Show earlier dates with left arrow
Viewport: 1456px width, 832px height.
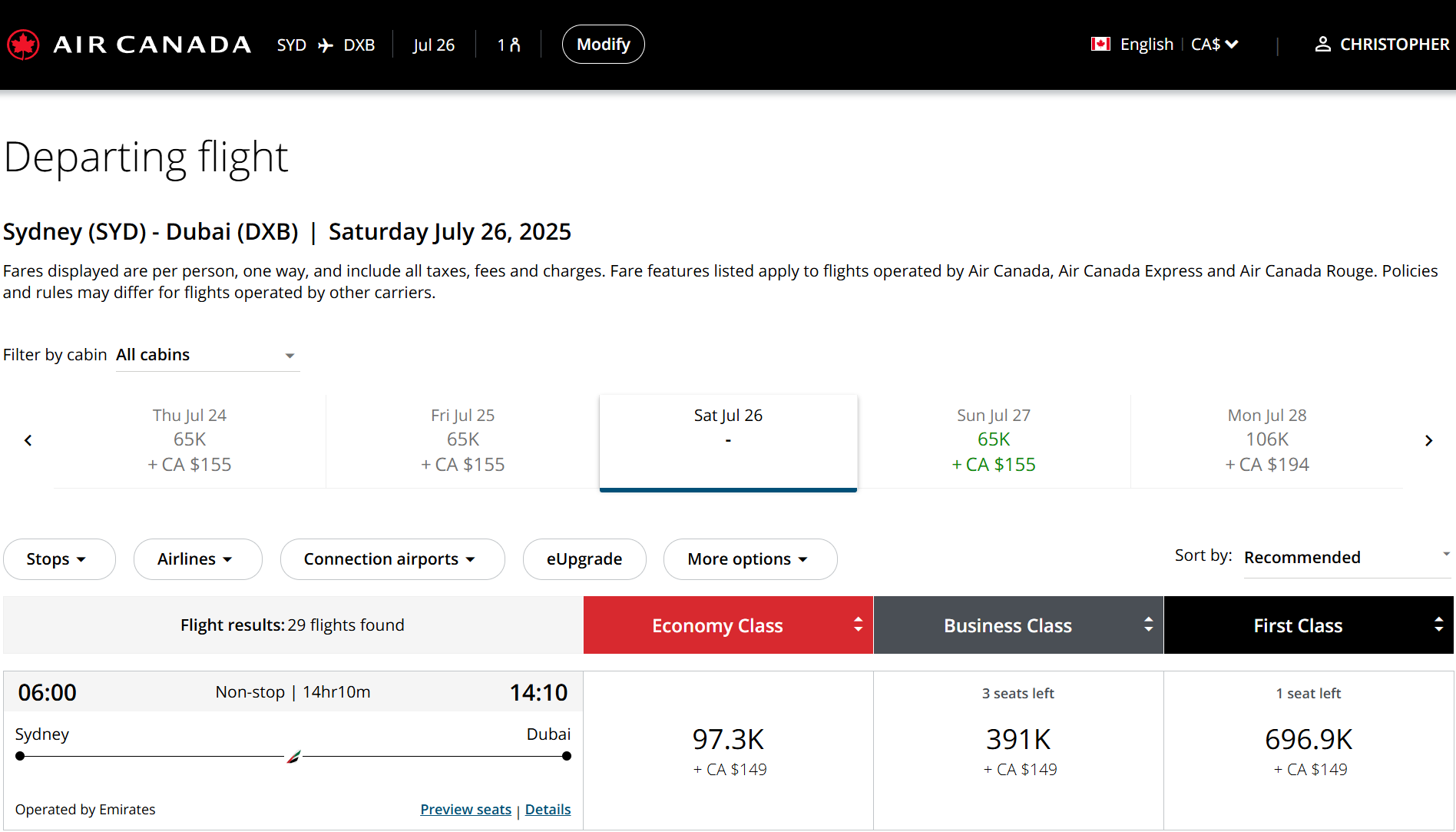28,440
